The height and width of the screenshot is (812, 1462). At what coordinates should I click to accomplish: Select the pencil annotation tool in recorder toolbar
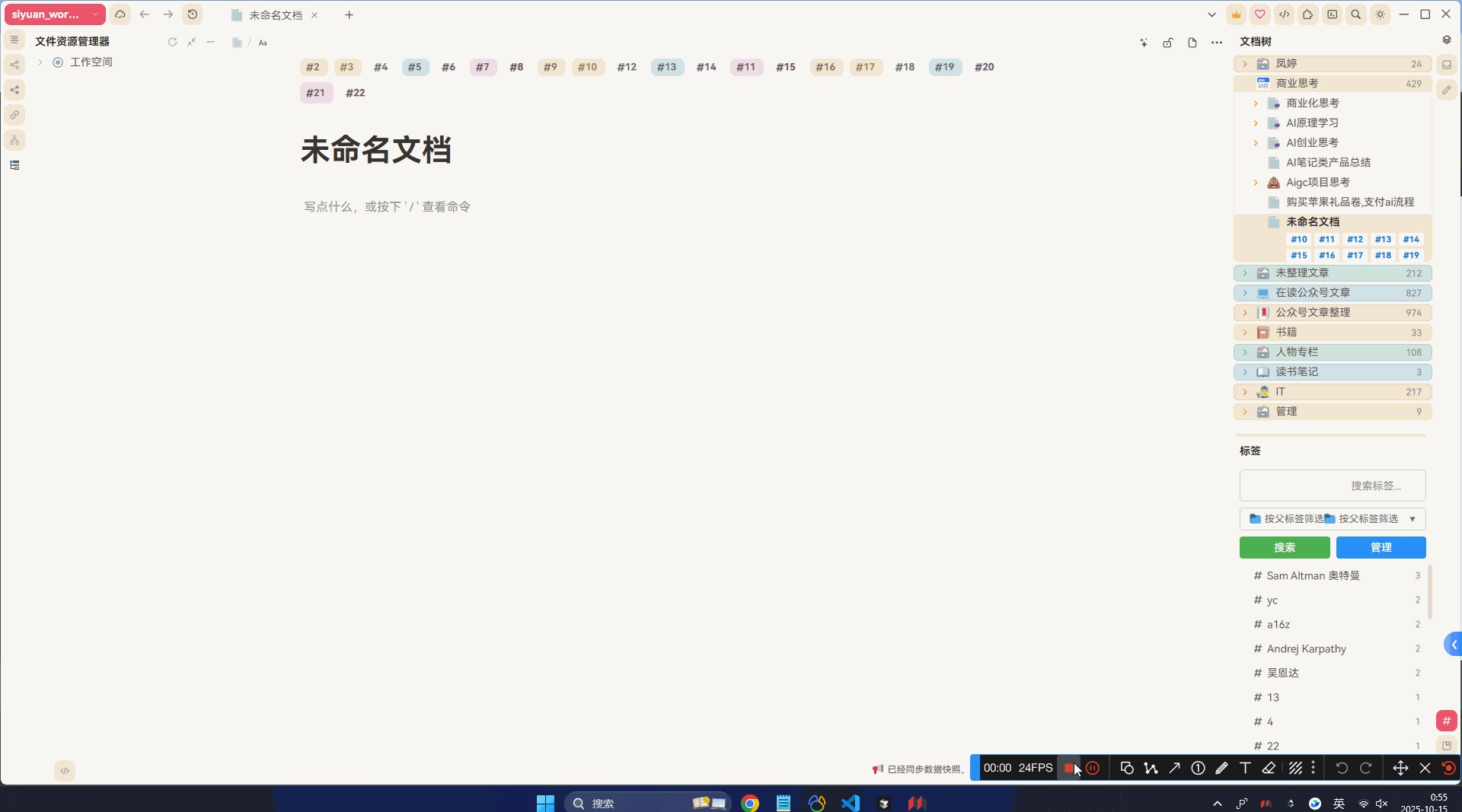[x=1222, y=768]
